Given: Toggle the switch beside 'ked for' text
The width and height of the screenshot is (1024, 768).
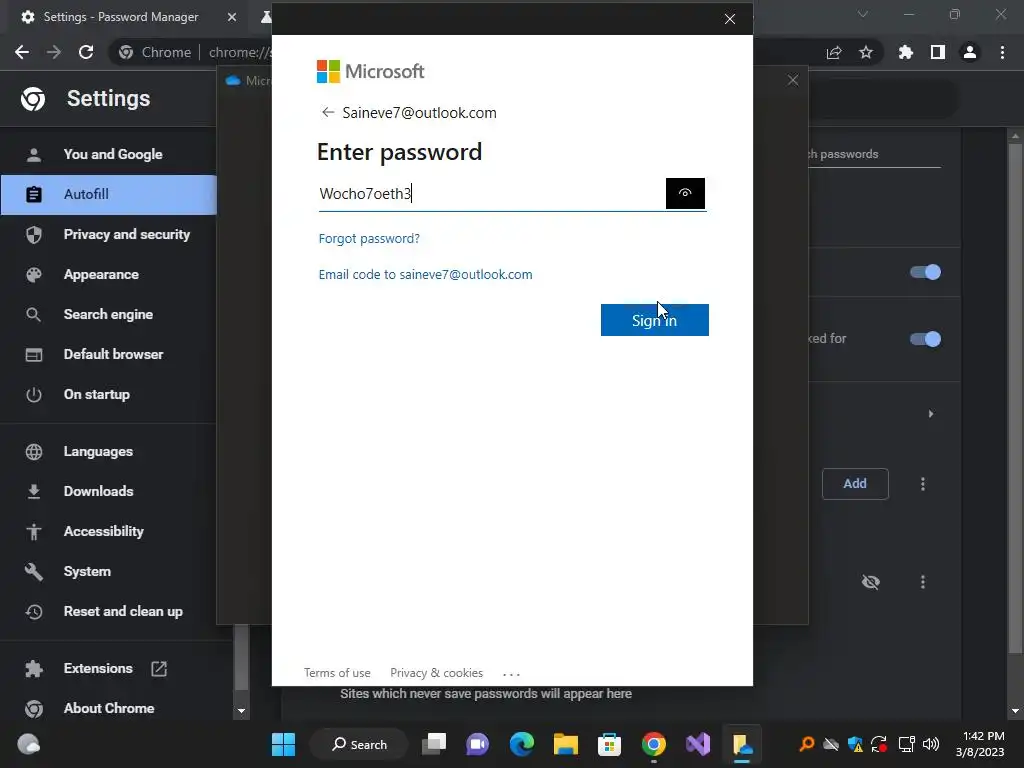Looking at the screenshot, I should (925, 339).
